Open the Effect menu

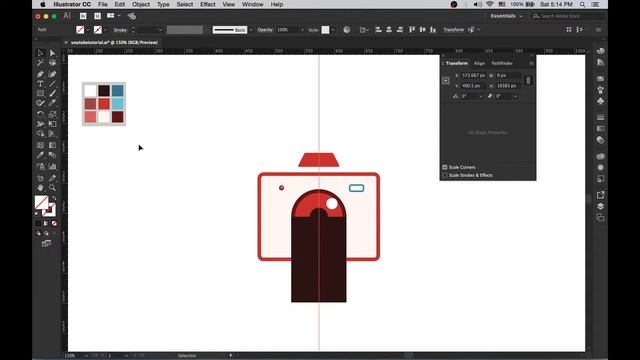coord(207,4)
